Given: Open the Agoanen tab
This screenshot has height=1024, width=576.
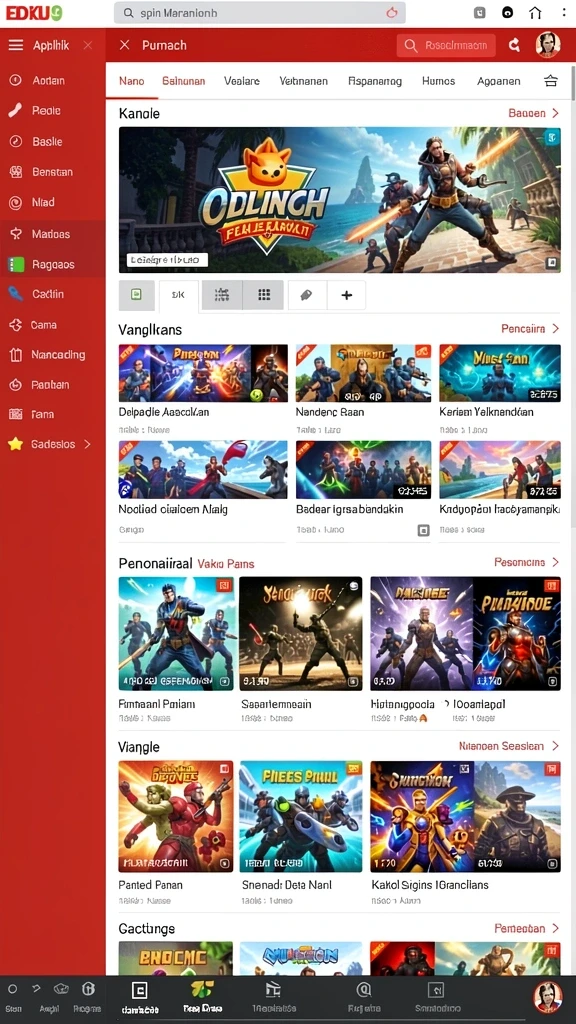Looking at the screenshot, I should pyautogui.click(x=499, y=81).
